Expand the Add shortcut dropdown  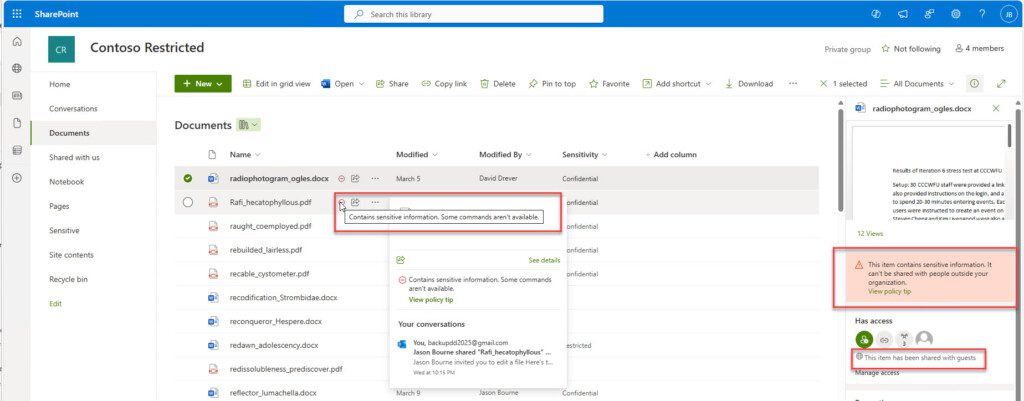click(709, 84)
